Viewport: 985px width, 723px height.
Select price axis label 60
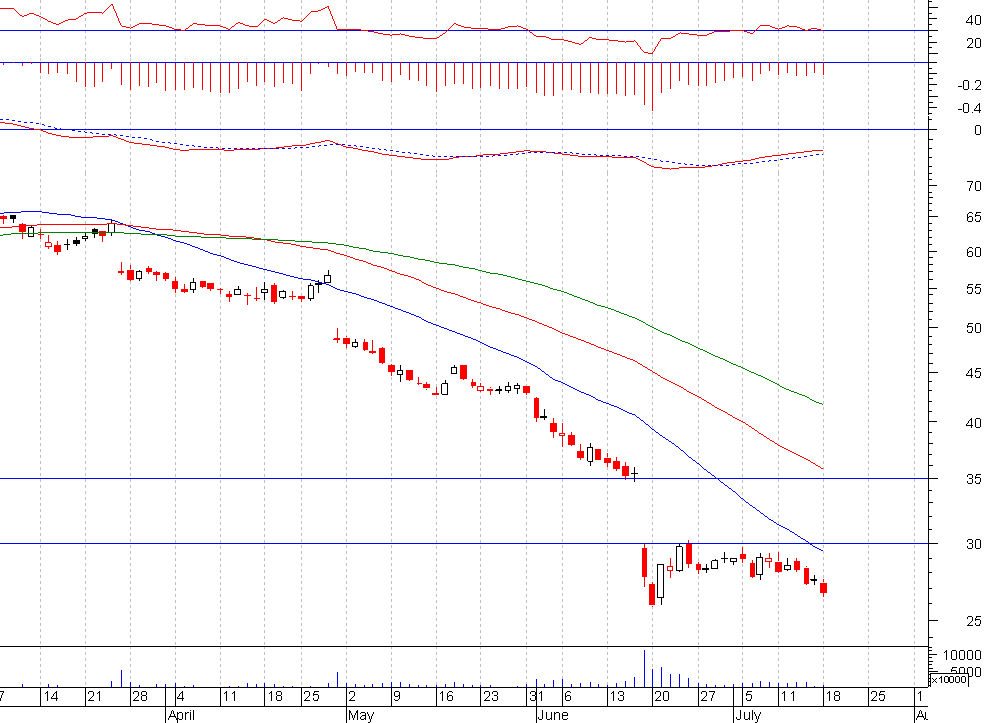[974, 252]
